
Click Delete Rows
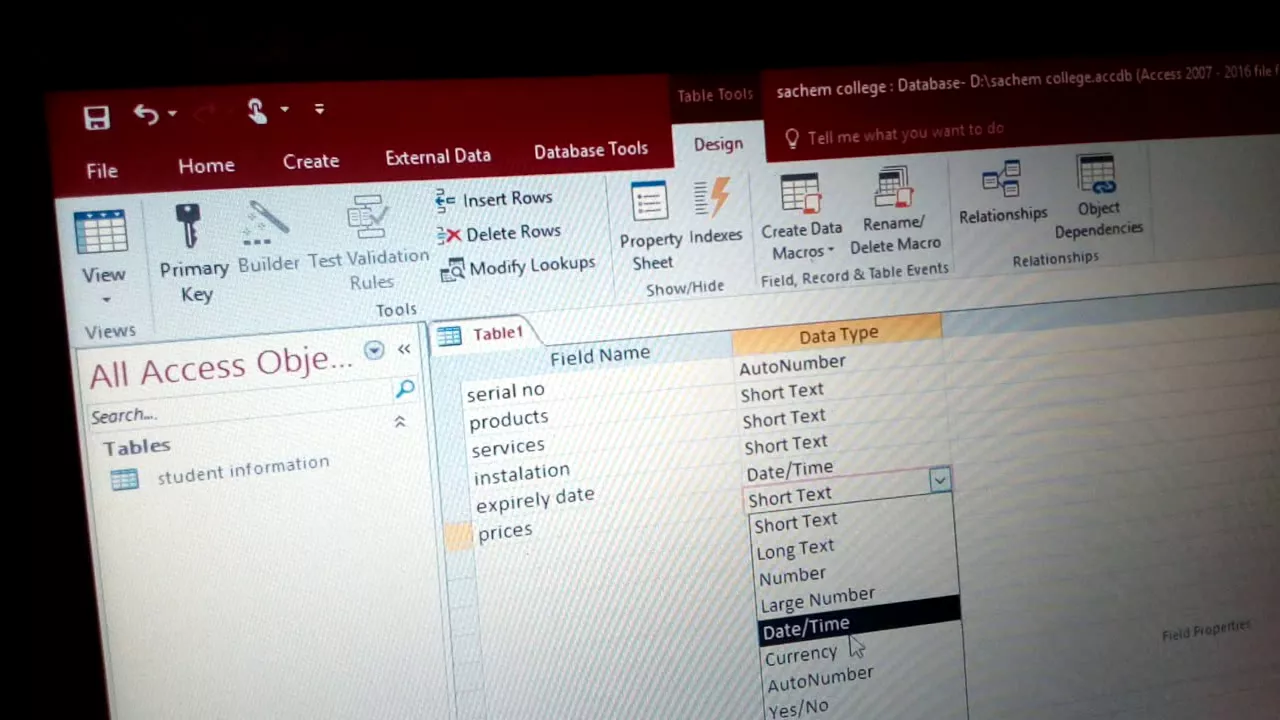tap(499, 233)
